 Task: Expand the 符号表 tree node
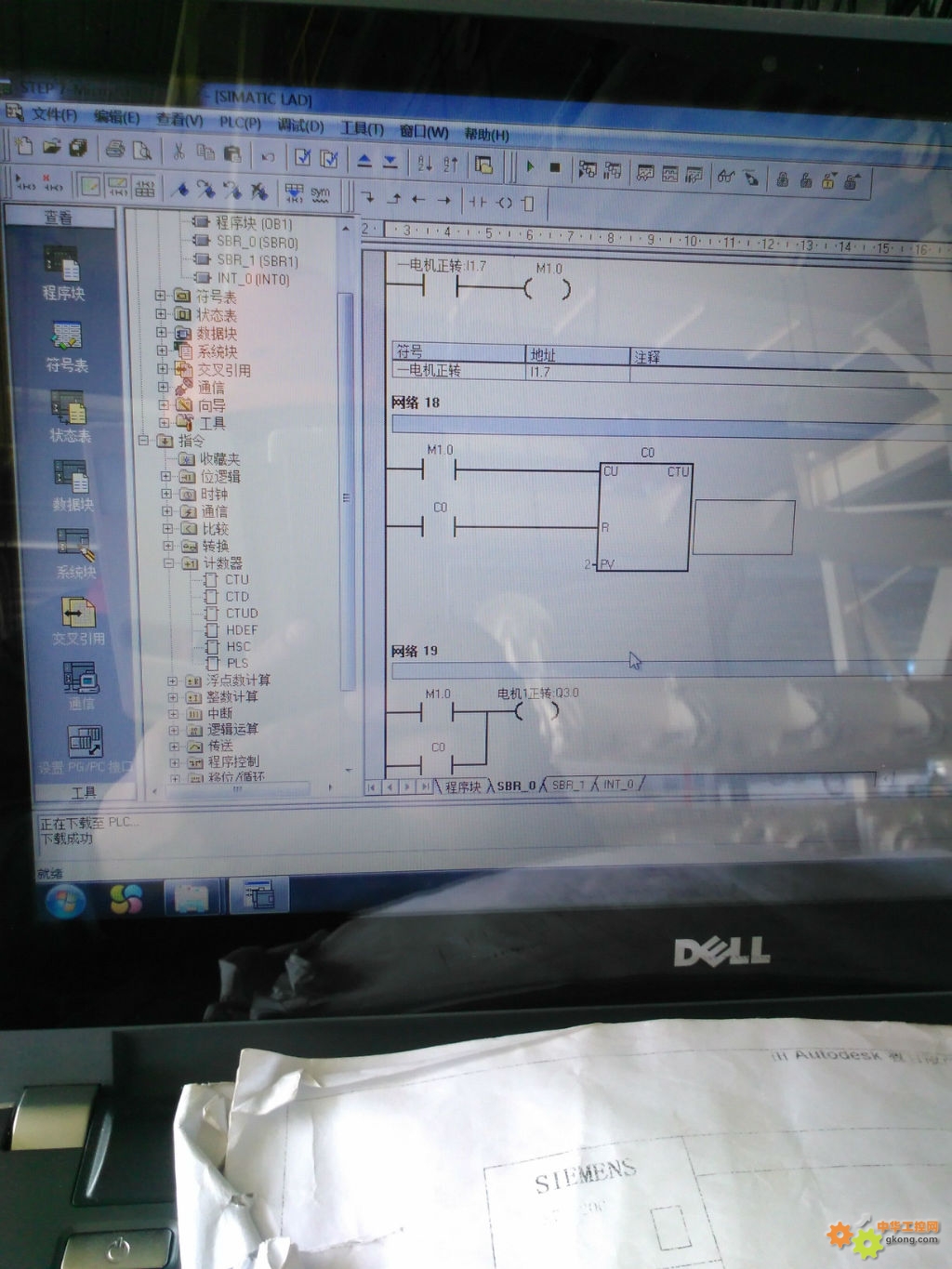pos(160,296)
